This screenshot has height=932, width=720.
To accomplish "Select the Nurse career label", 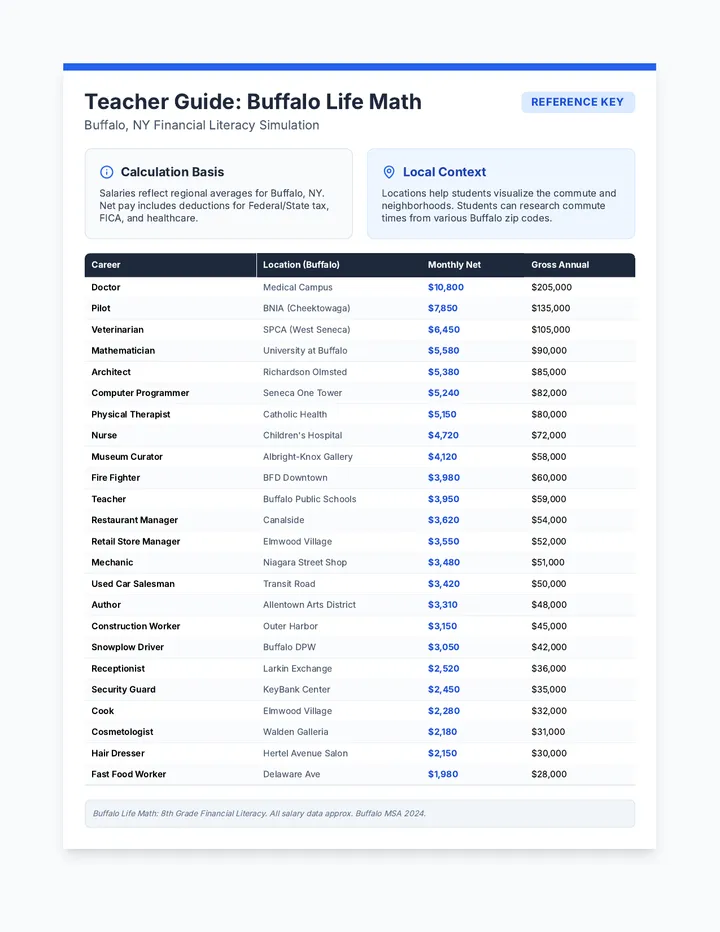I will click(104, 436).
